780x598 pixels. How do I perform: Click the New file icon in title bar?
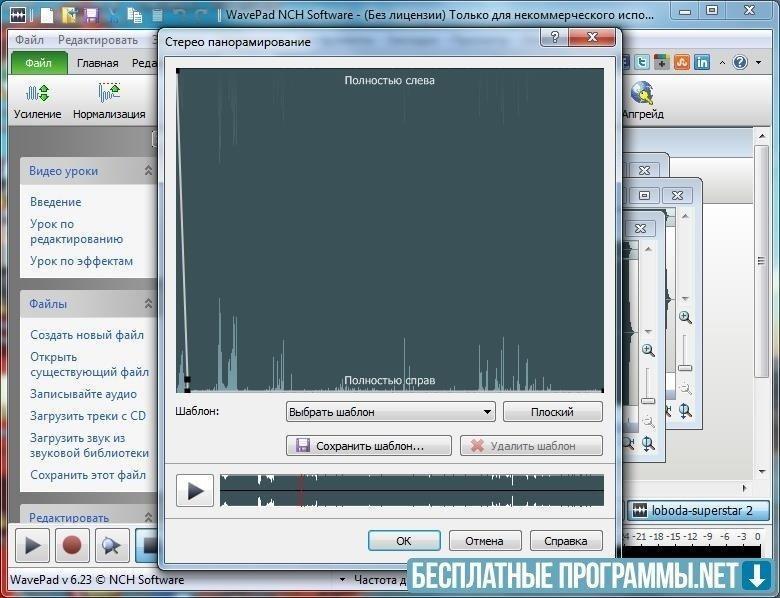[x=47, y=15]
